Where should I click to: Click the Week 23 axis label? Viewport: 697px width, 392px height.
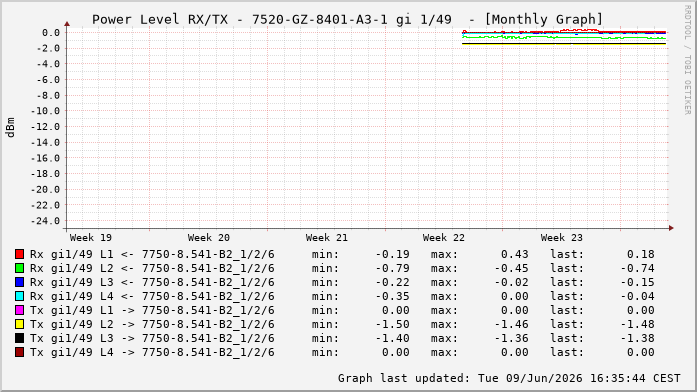tap(561, 238)
